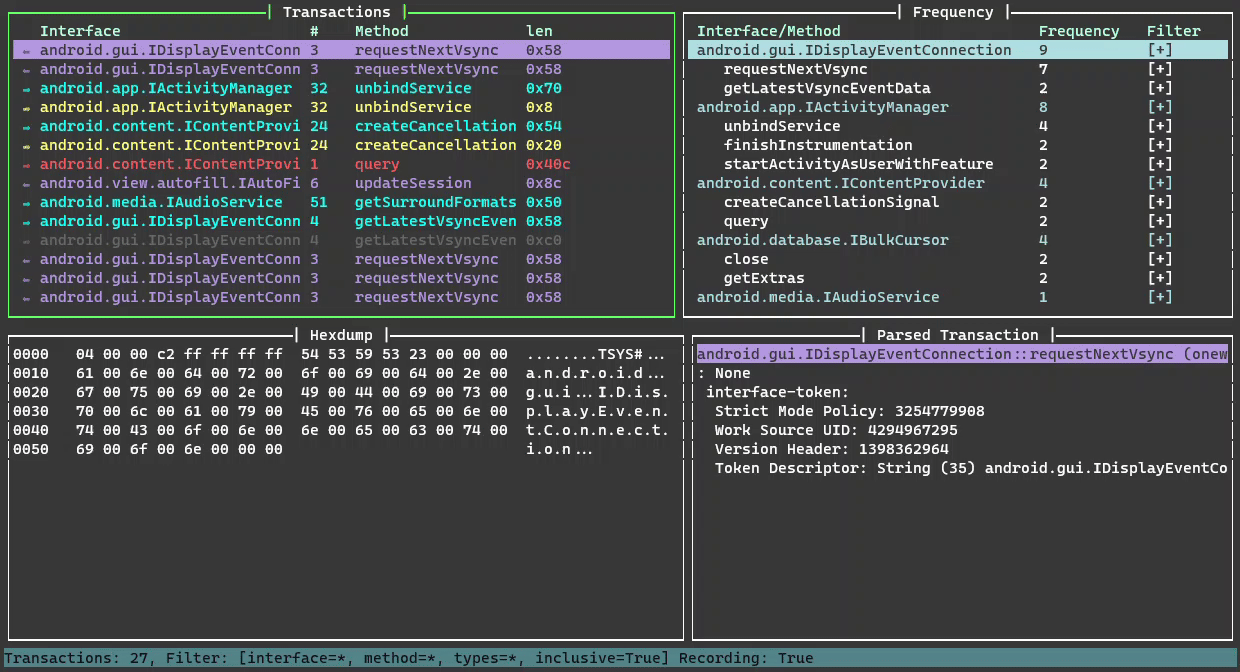1240x672 pixels.
Task: Select the Hexdump panel title
Action: click(340, 335)
